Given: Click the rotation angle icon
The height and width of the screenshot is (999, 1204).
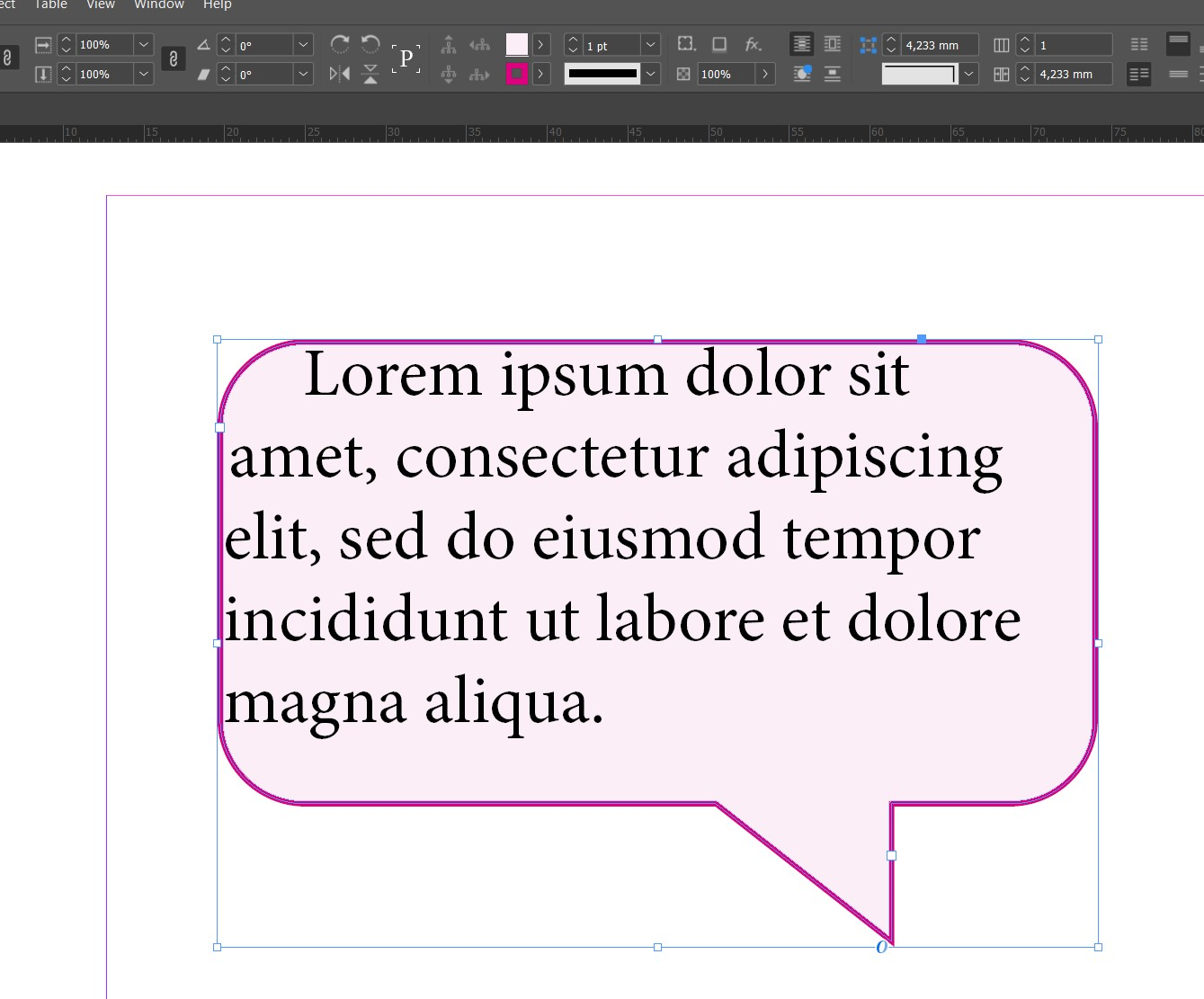Looking at the screenshot, I should 203,45.
